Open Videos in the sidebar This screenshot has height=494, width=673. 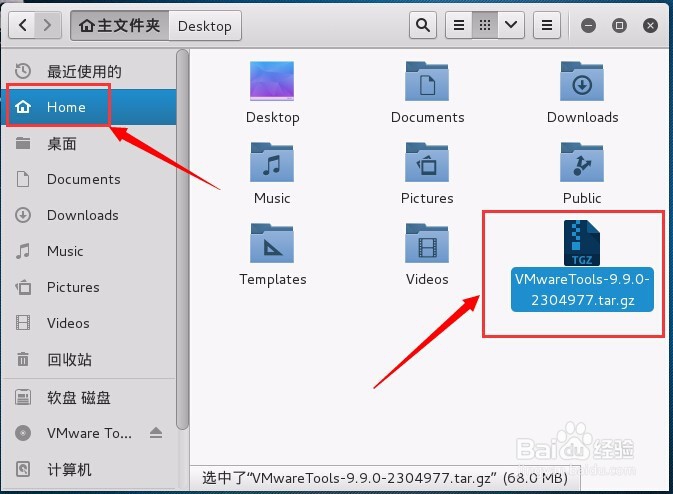click(x=90, y=323)
